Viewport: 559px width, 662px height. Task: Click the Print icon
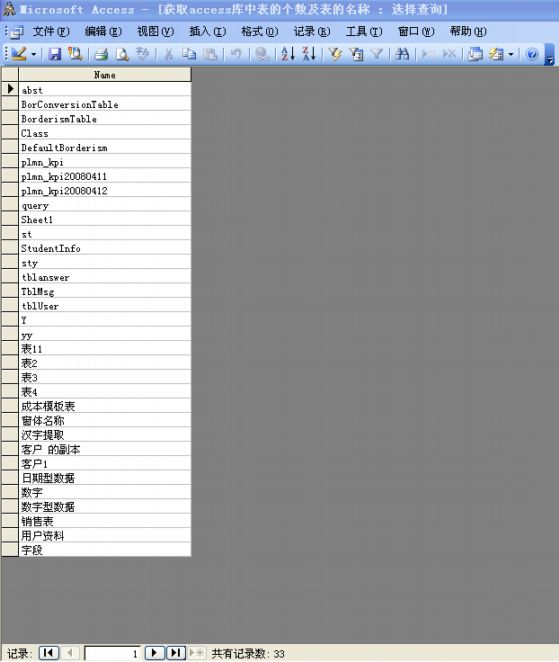pyautogui.click(x=101, y=54)
